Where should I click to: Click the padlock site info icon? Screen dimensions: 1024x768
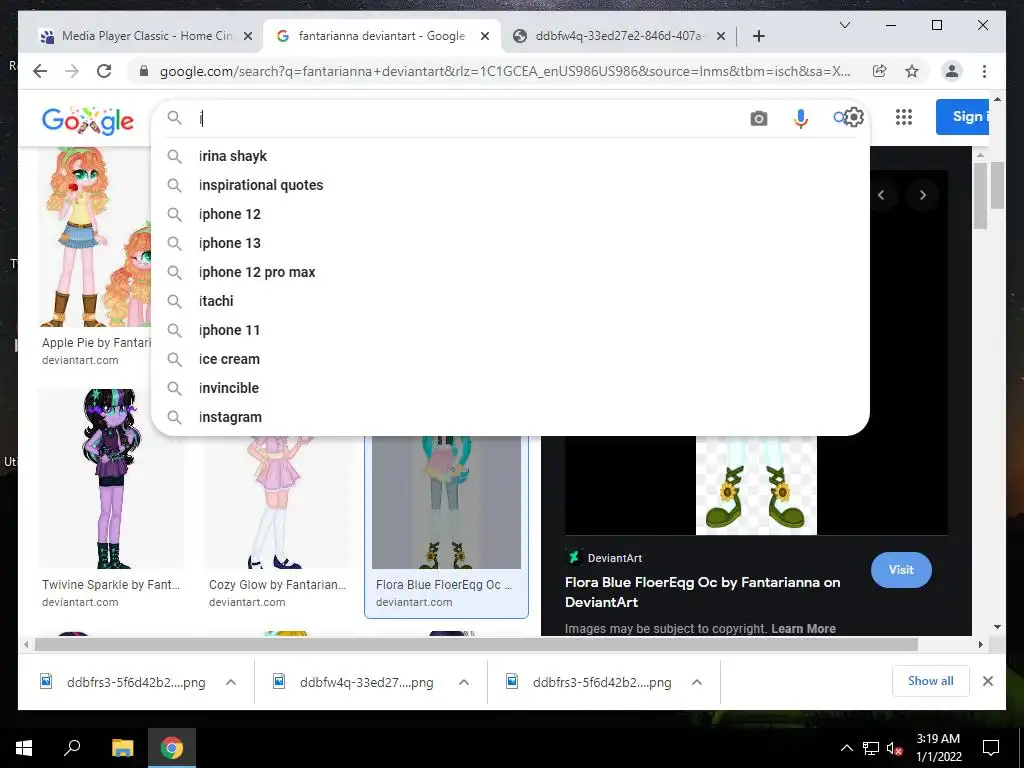[144, 71]
